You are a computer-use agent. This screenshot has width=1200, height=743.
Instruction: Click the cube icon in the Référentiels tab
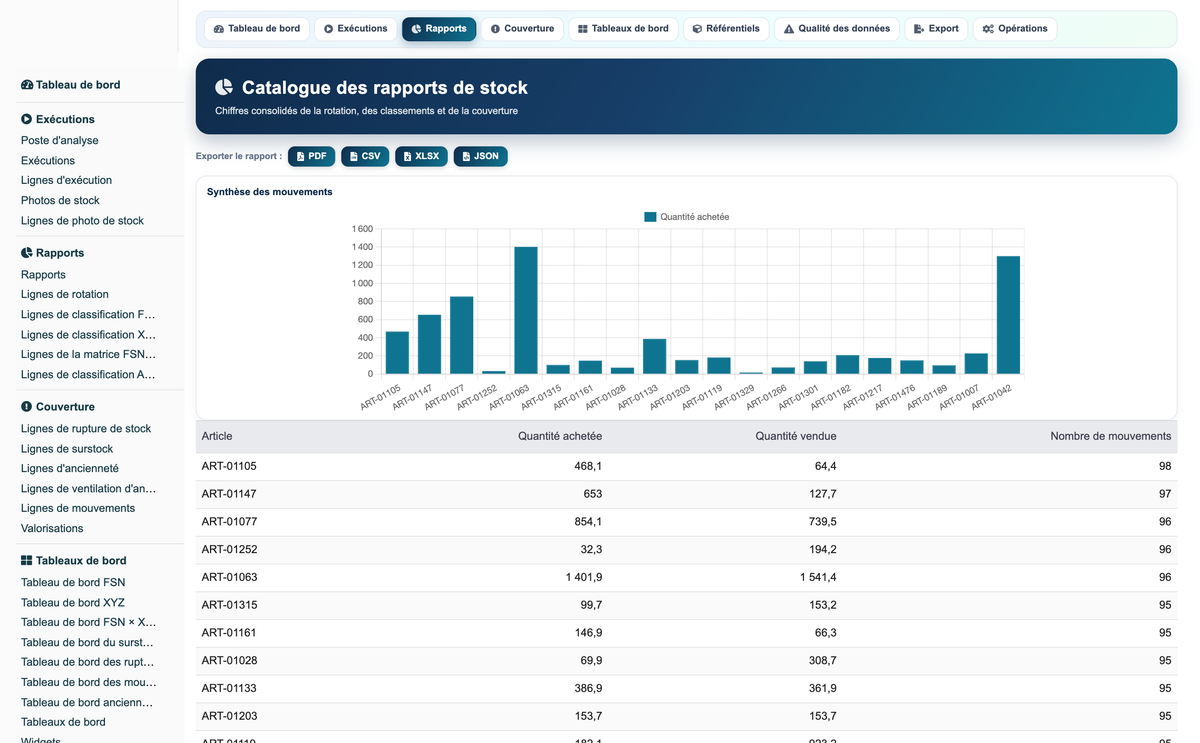point(697,29)
